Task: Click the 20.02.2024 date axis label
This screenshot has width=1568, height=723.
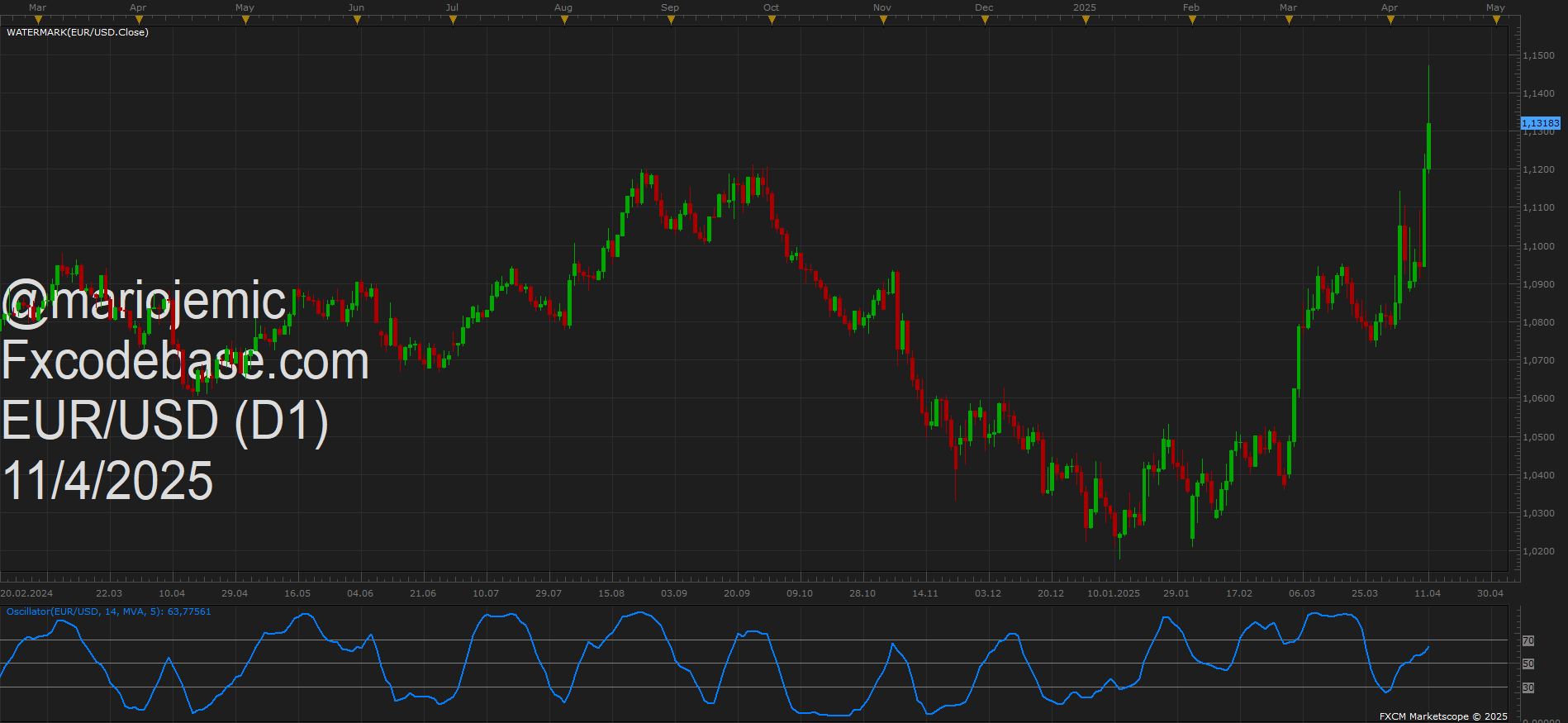Action: coord(26,593)
